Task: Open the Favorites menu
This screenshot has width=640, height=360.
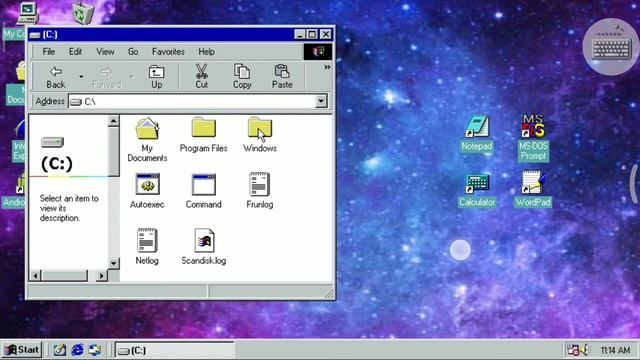Action: click(168, 52)
